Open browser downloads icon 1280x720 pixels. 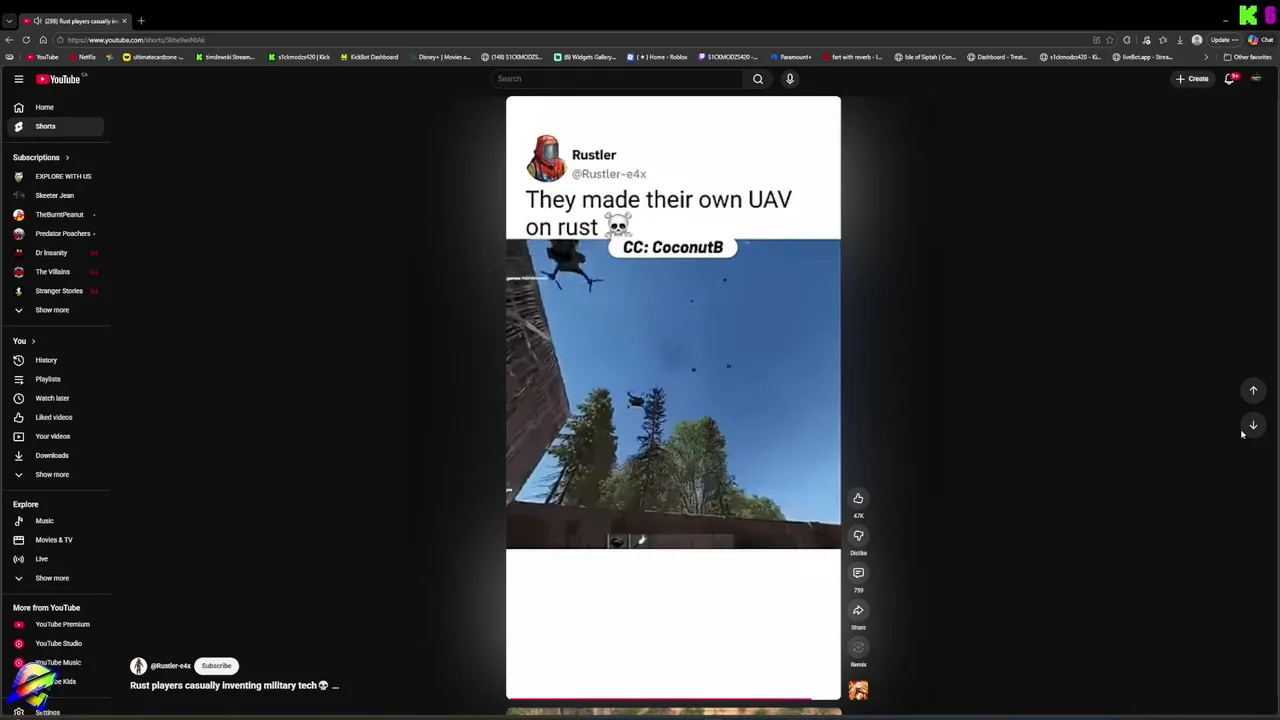(x=1180, y=40)
